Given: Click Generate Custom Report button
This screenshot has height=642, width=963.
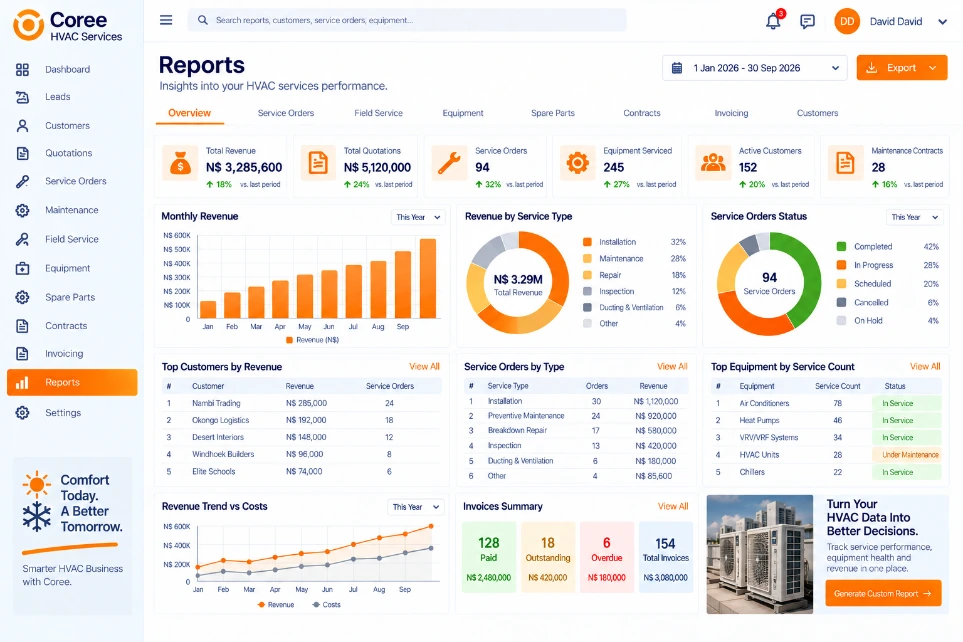Looking at the screenshot, I should 883,593.
